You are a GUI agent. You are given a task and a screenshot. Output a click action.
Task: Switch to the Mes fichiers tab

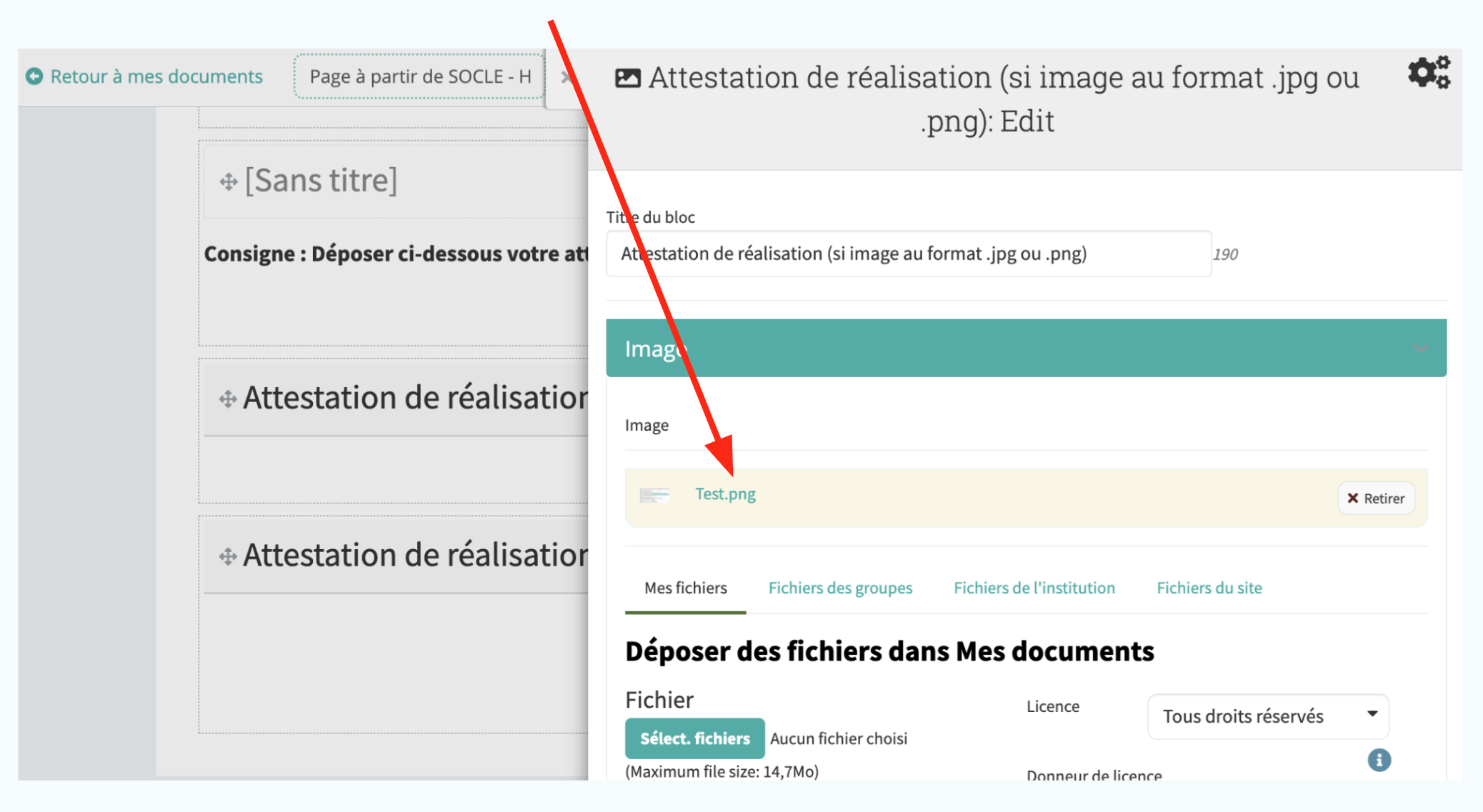(685, 588)
